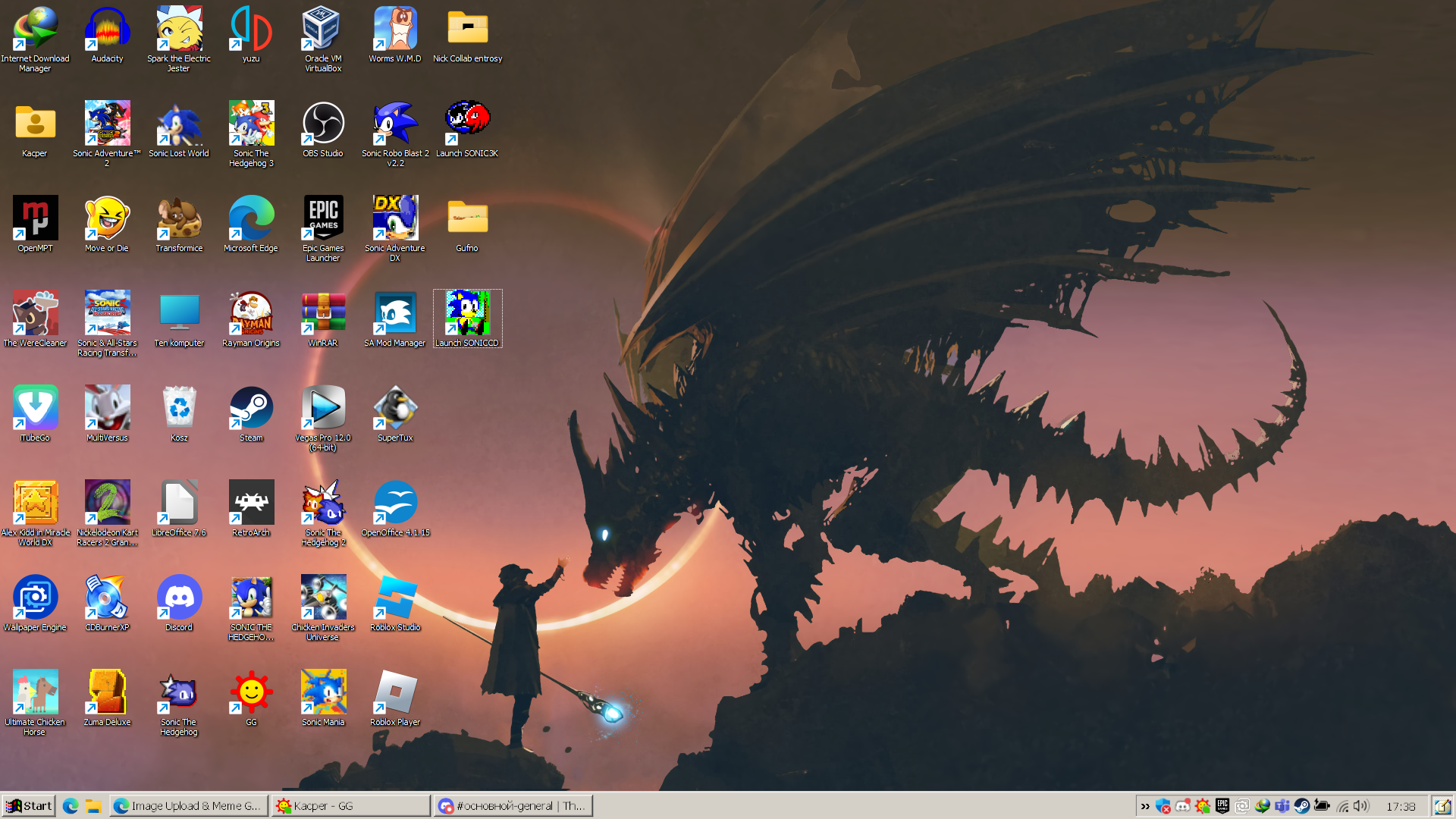The image size is (1456, 819).
Task: Open OBS Studio shortcut
Action: (323, 130)
